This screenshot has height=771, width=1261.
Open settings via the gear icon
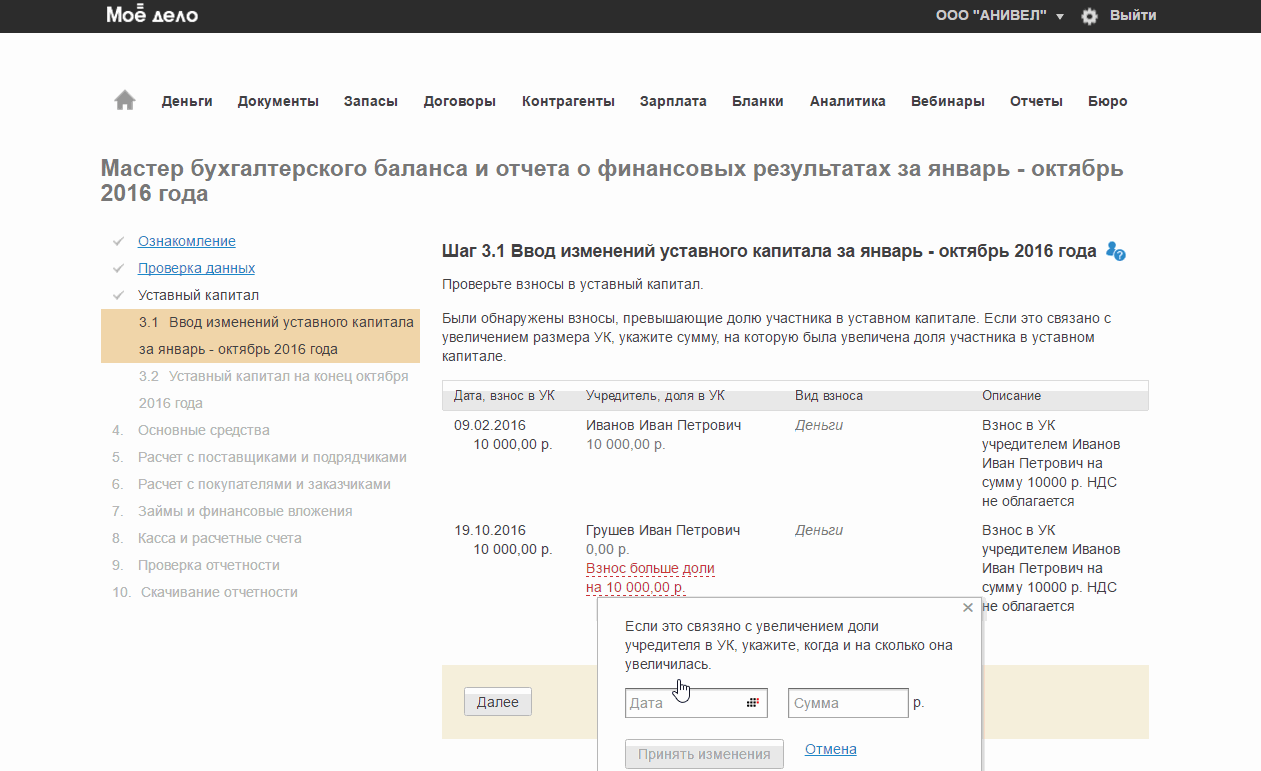click(x=1089, y=16)
